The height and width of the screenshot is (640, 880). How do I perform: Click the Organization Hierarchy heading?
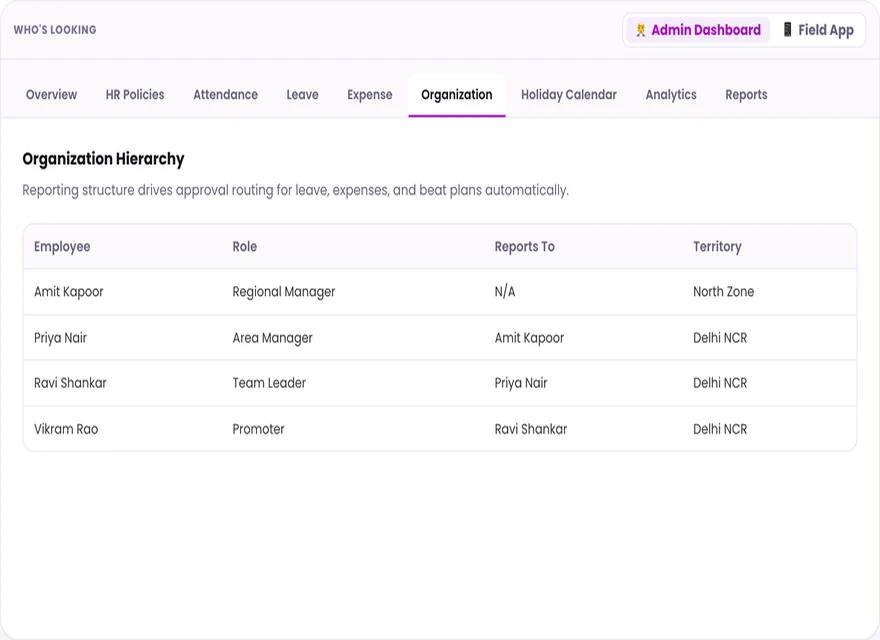tap(103, 159)
